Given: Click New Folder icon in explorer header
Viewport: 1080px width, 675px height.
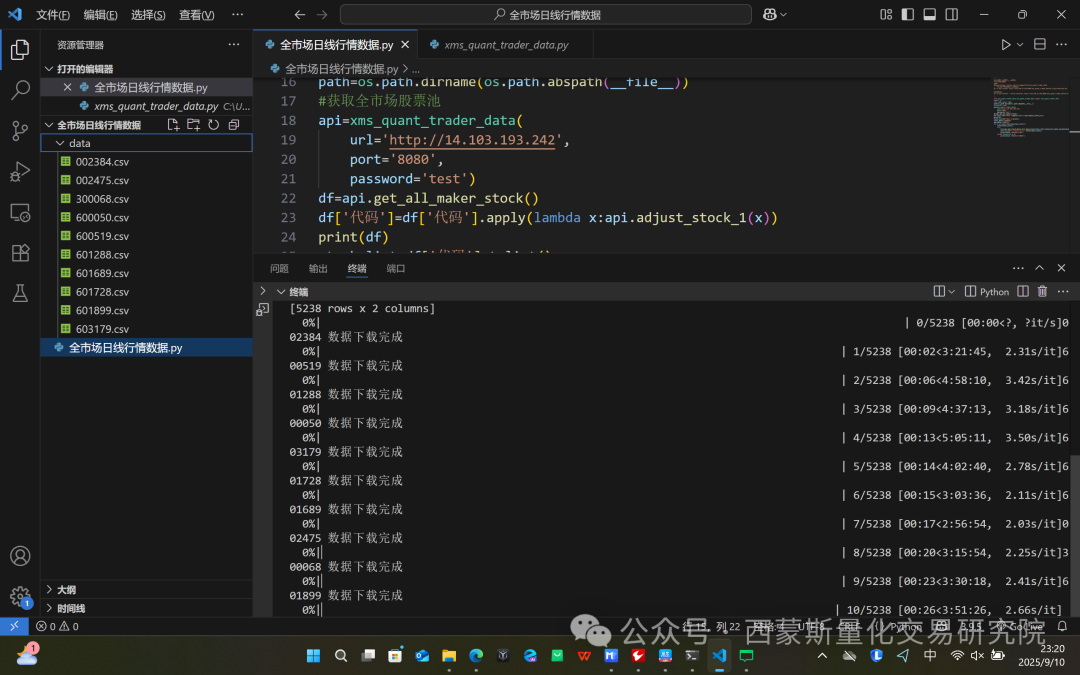Looking at the screenshot, I should click(194, 125).
